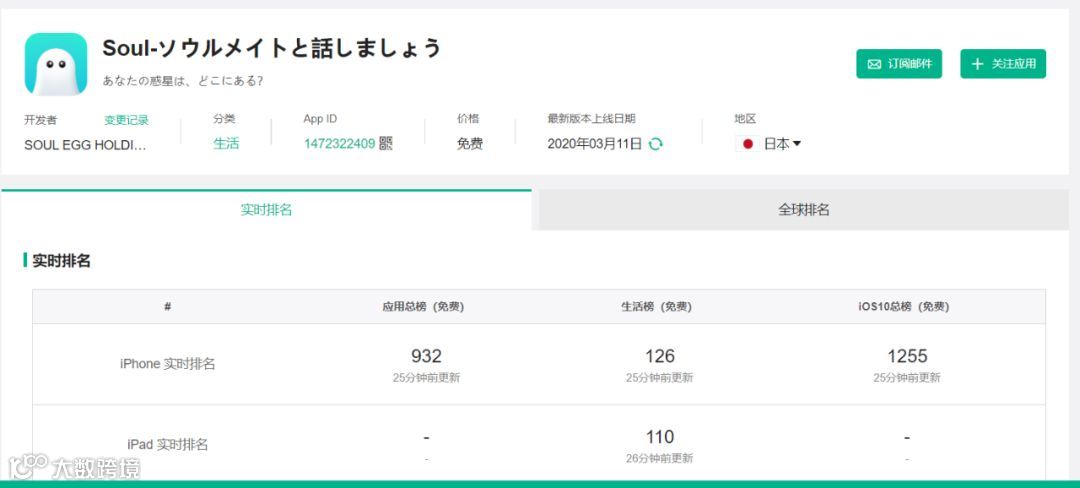This screenshot has height=488, width=1080.
Task: Click the green refresh icon after release date
Action: coord(656,144)
